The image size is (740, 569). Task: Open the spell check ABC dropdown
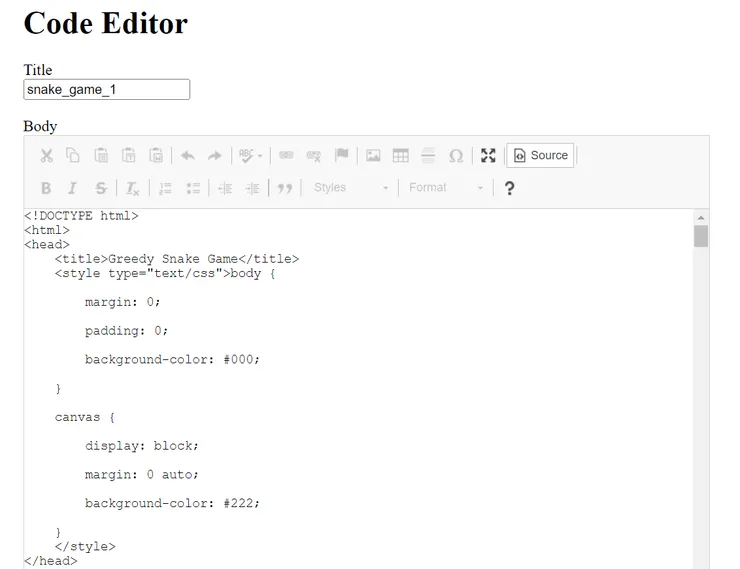(251, 156)
